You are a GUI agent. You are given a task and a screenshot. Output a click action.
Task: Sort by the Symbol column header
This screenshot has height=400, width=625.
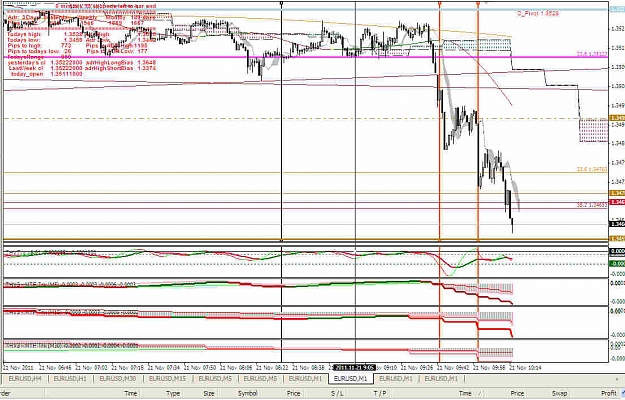tap(247, 393)
